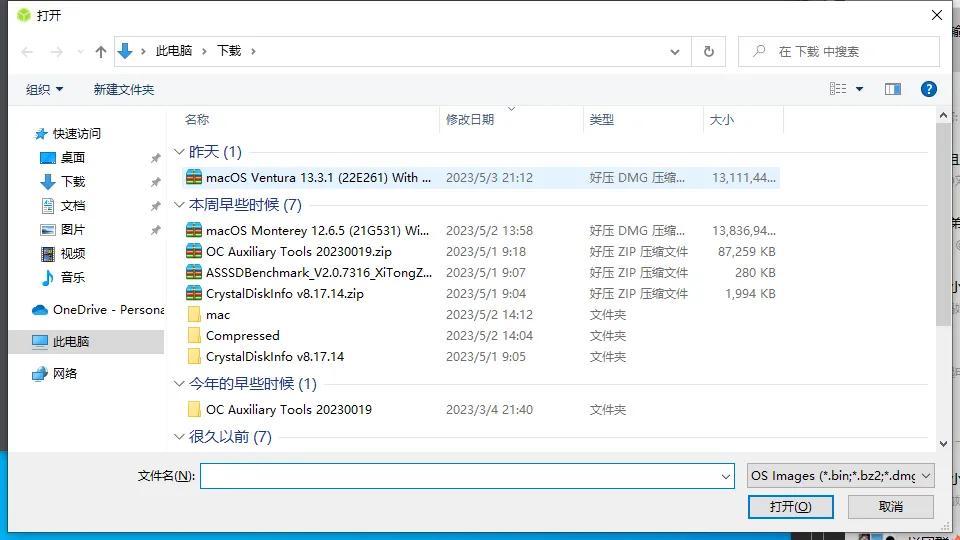The image size is (960, 540).
Task: Click the 1,994 KB size cell
Action: pyautogui.click(x=750, y=293)
